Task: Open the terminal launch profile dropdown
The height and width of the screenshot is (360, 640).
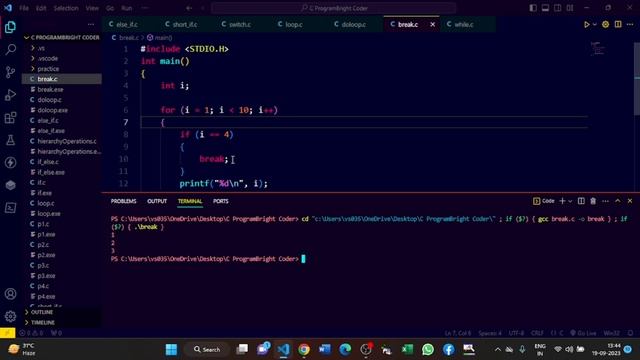Action: pyautogui.click(x=570, y=201)
